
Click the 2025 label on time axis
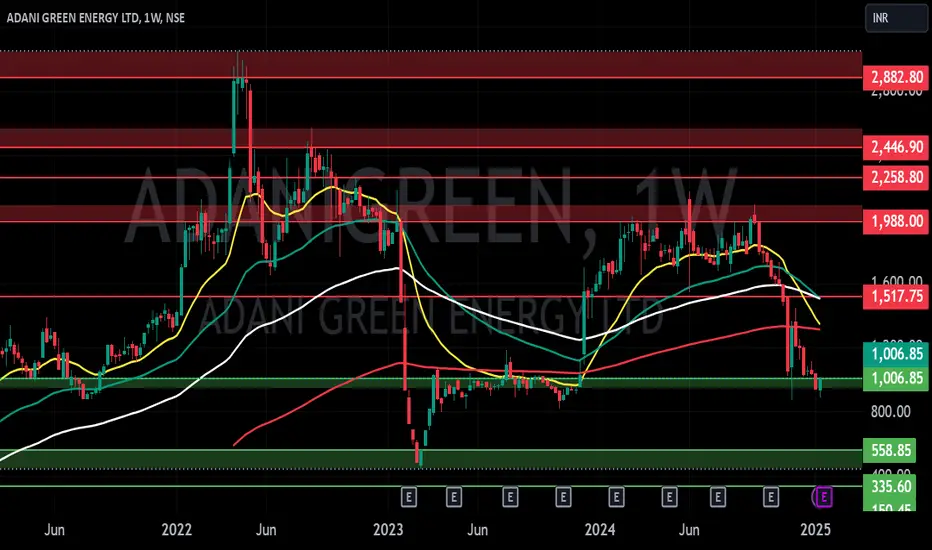coord(815,529)
